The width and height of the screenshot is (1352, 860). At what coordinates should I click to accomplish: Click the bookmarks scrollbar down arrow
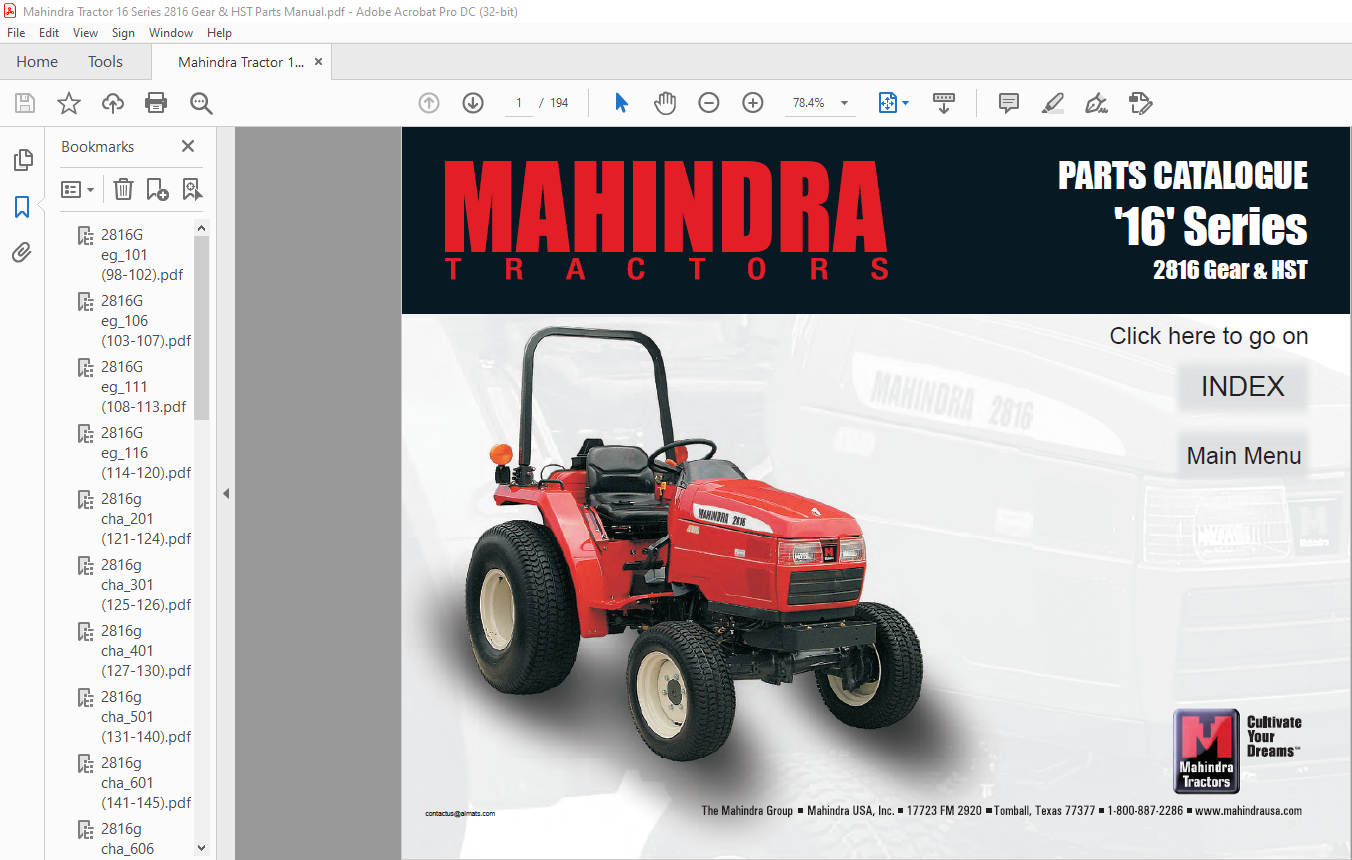click(x=201, y=848)
